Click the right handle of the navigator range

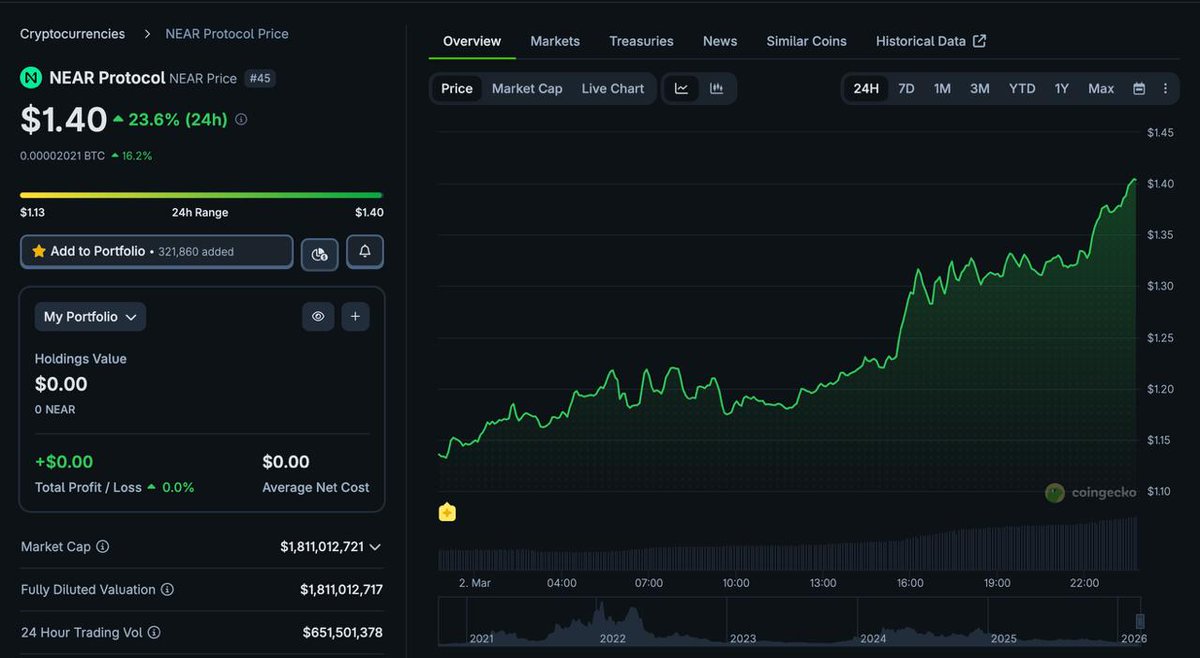pos(1140,622)
